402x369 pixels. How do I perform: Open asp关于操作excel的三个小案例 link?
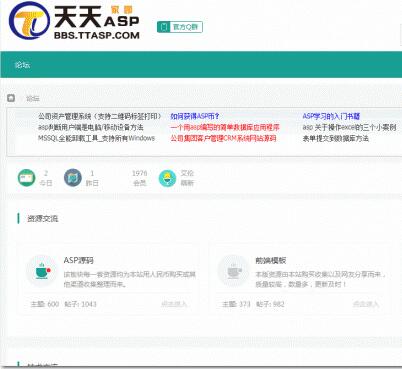pos(349,127)
